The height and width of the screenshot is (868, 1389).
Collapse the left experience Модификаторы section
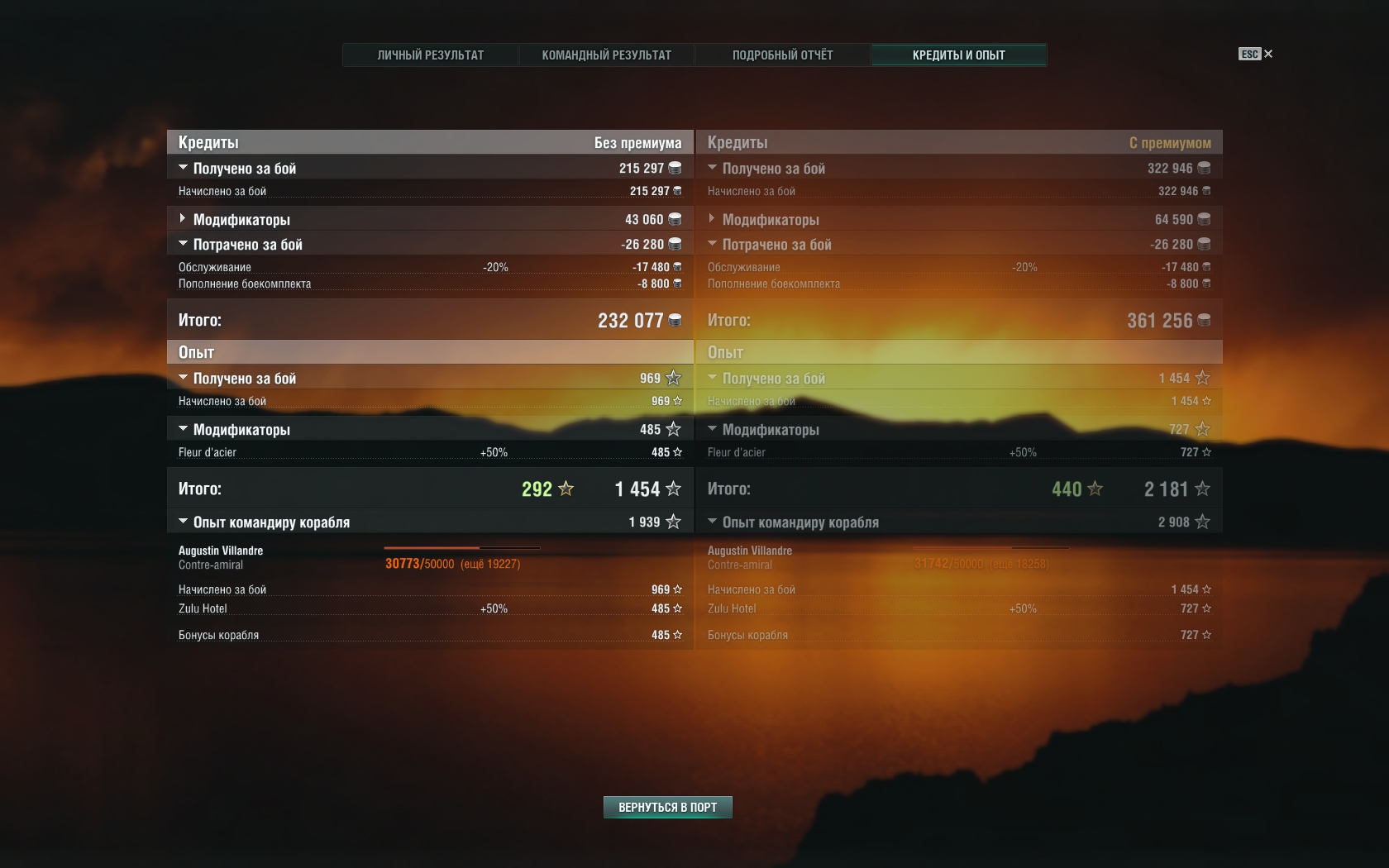[x=183, y=429]
